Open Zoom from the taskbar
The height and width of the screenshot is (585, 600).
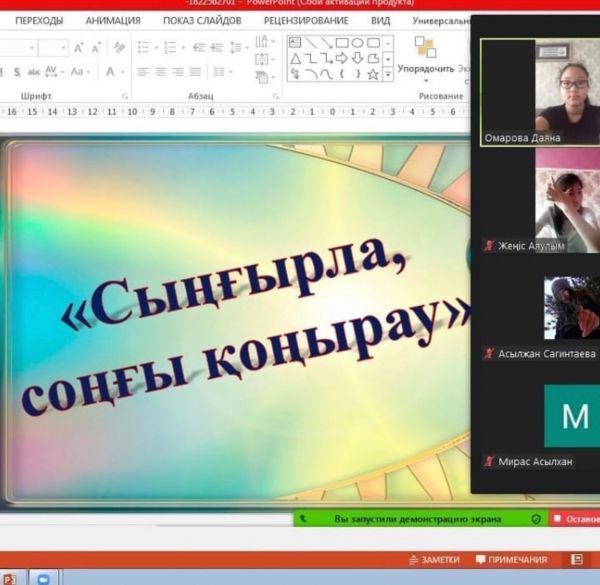coord(42,578)
